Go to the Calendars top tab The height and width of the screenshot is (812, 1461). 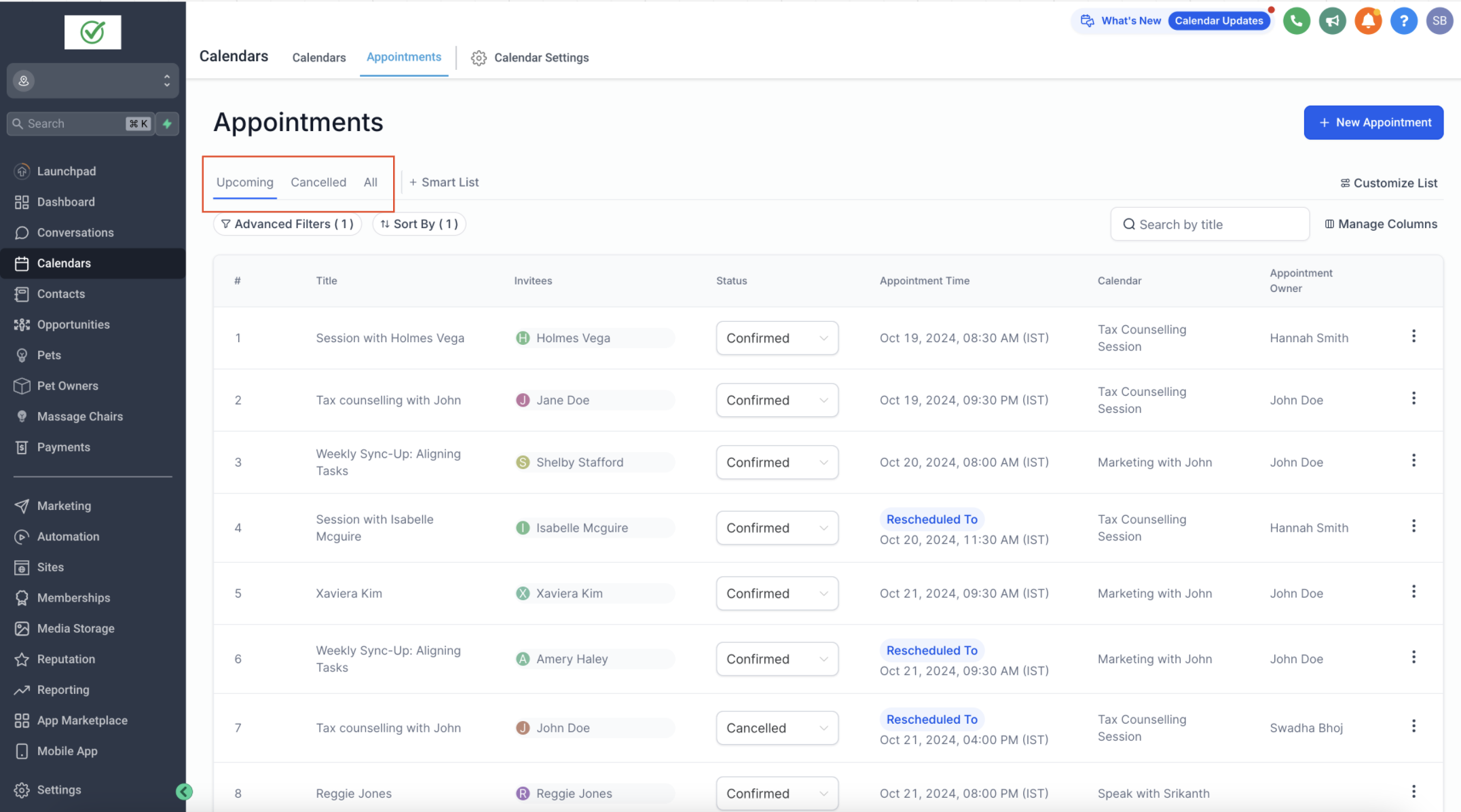[318, 58]
